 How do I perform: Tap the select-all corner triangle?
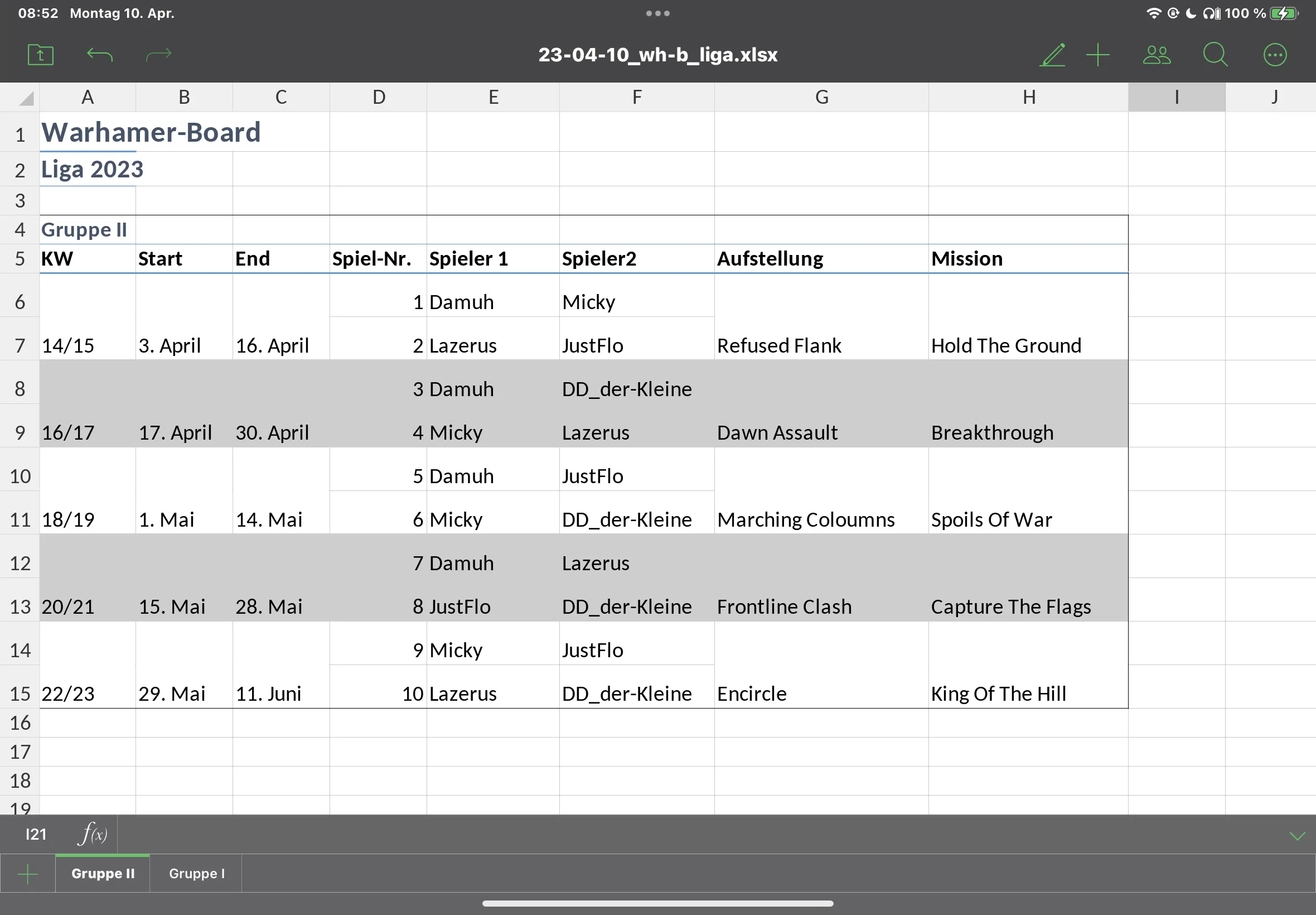click(x=26, y=99)
